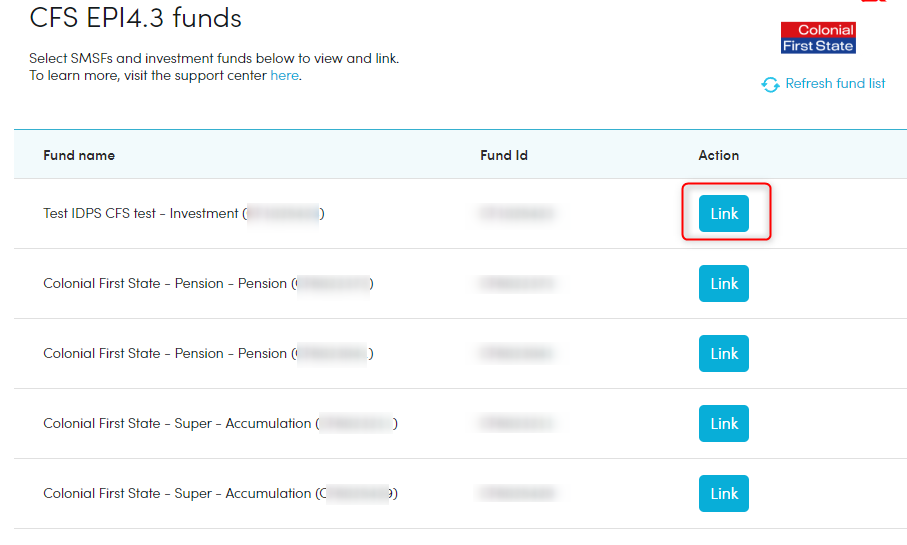
Task: Click Link for the last Super Accumulation fund
Action: point(724,494)
